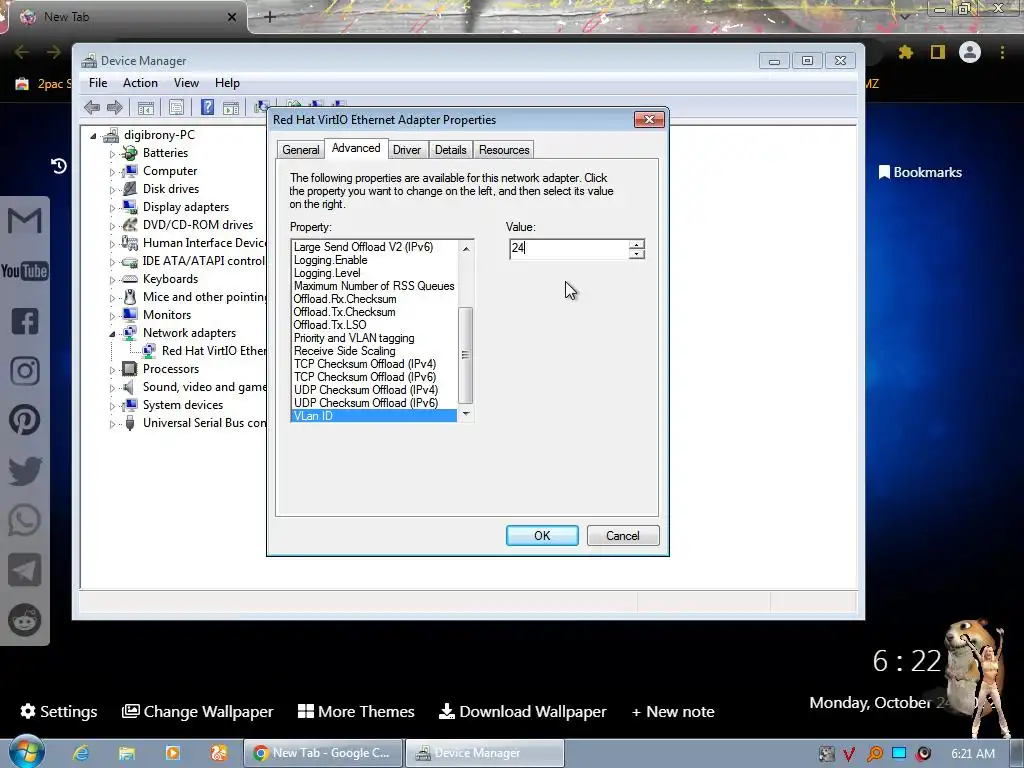The height and width of the screenshot is (768, 1024).
Task: Open the Chrome profile avatar
Action: pyautogui.click(x=970, y=52)
